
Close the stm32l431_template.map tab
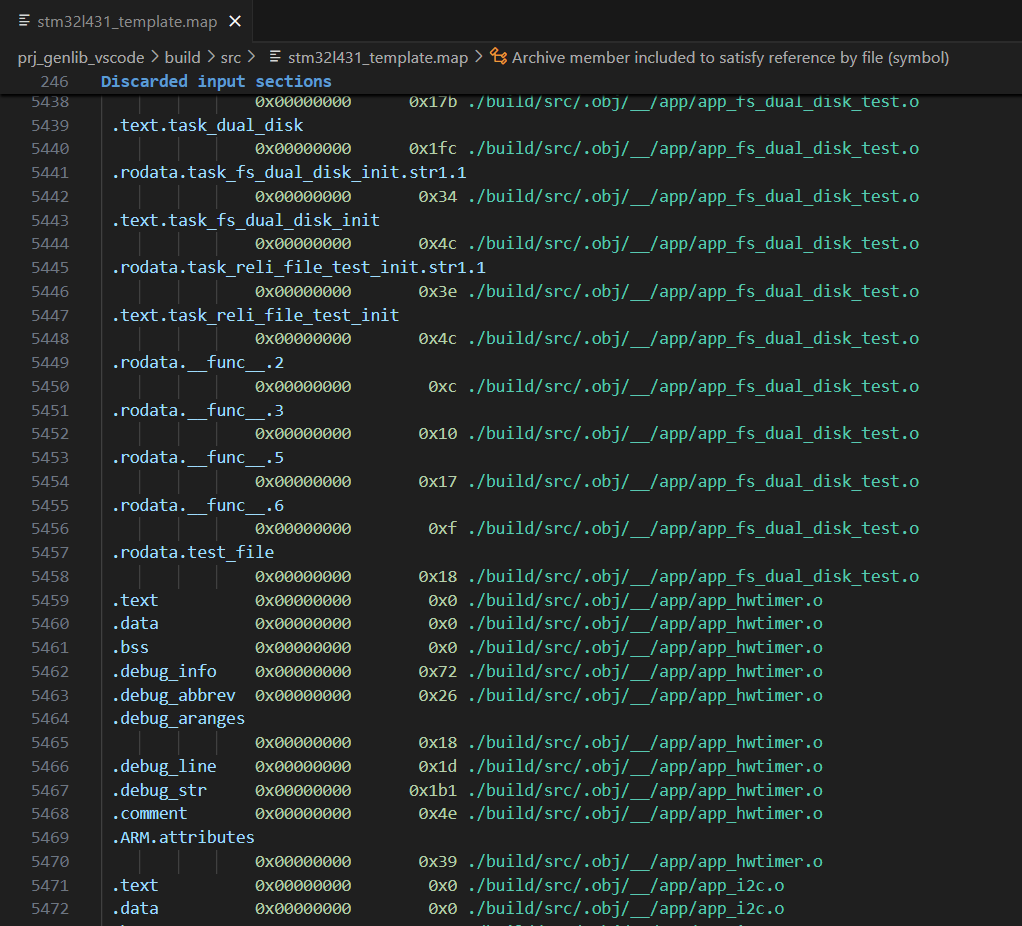click(235, 21)
